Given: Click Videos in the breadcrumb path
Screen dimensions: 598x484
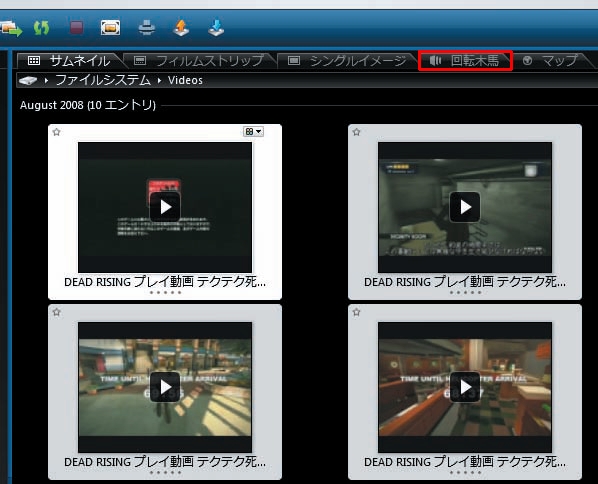Looking at the screenshot, I should 185,80.
